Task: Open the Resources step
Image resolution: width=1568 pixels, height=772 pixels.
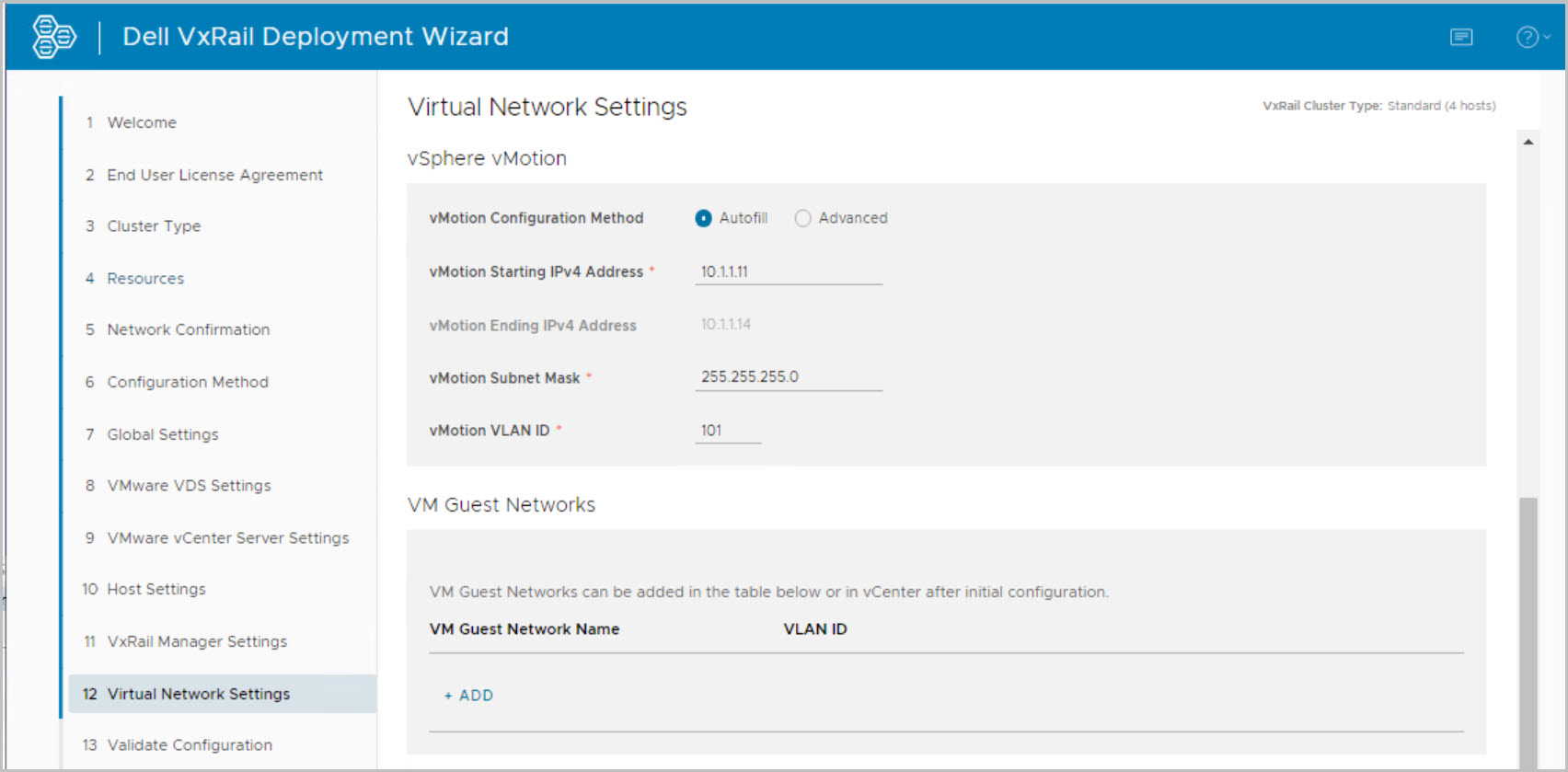Action: pos(145,279)
